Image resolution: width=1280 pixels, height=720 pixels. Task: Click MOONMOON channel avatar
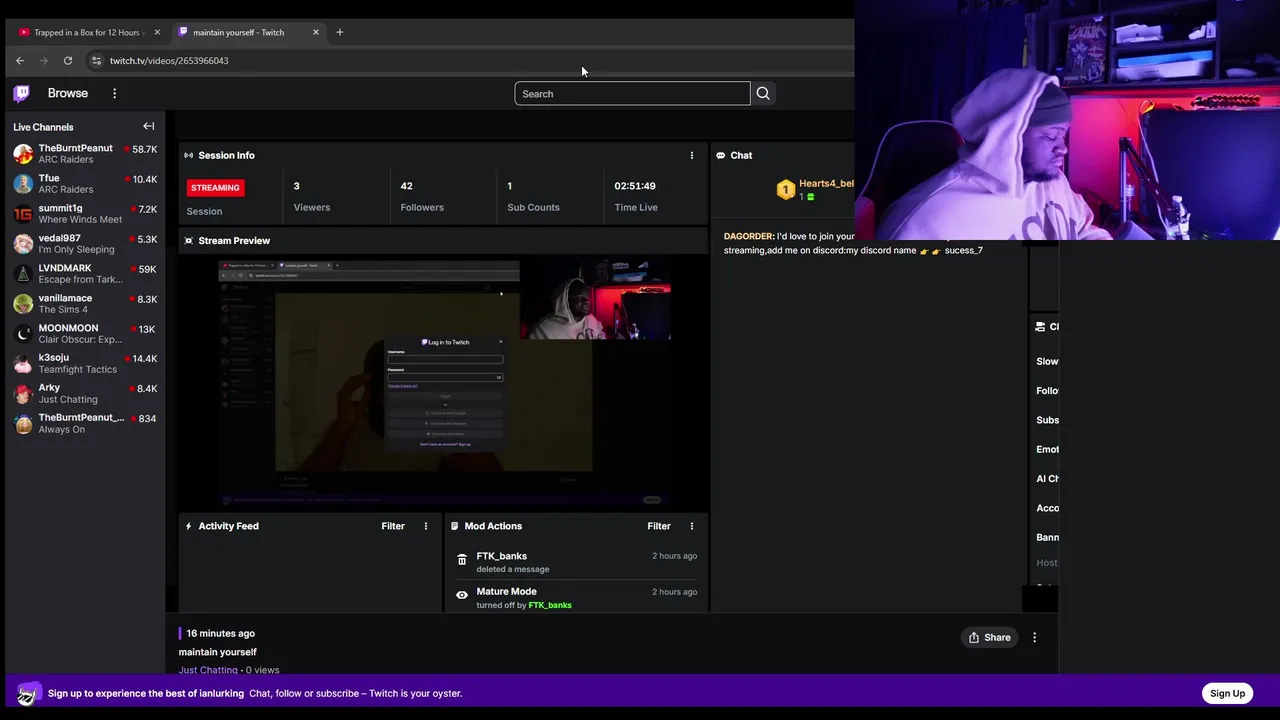tap(23, 334)
